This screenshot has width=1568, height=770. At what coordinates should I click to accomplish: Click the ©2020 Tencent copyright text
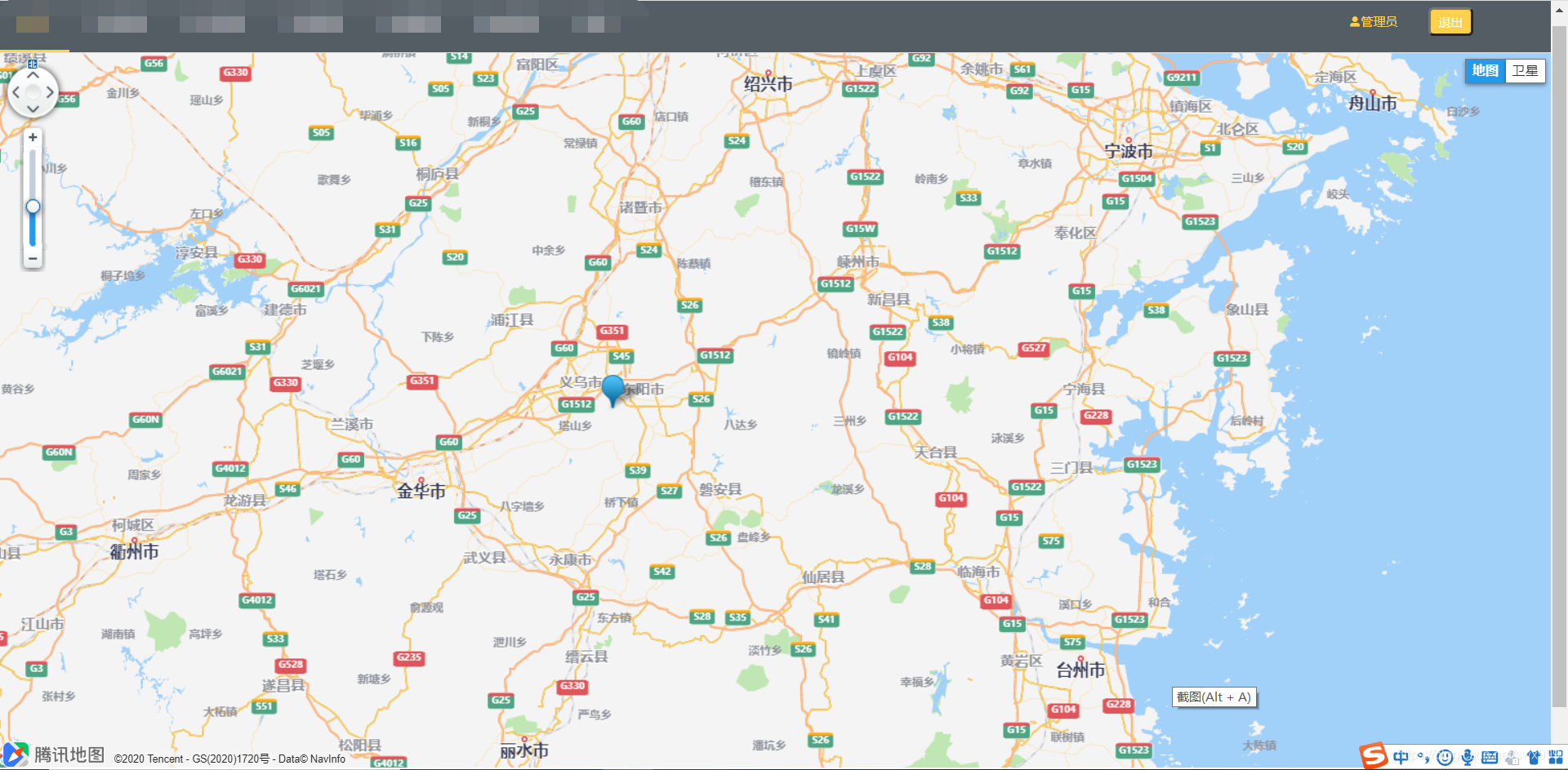(229, 759)
